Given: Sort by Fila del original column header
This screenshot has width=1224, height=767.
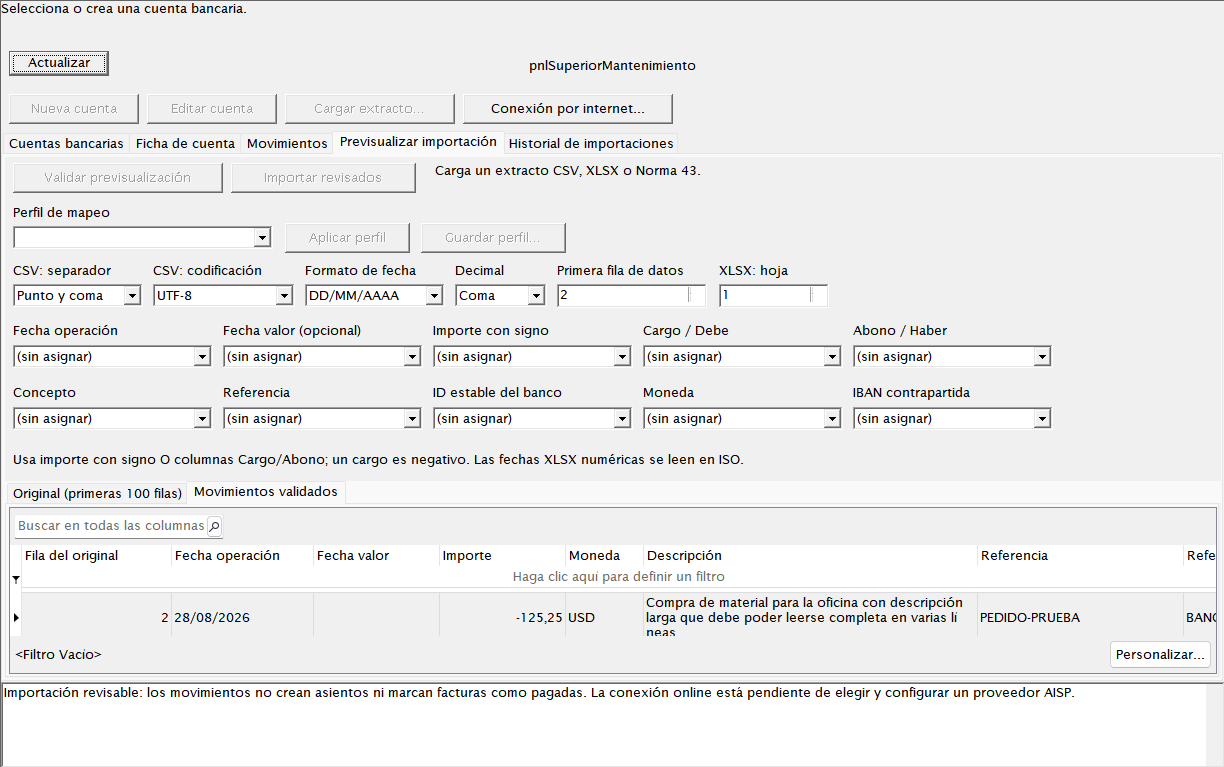Looking at the screenshot, I should coord(96,556).
